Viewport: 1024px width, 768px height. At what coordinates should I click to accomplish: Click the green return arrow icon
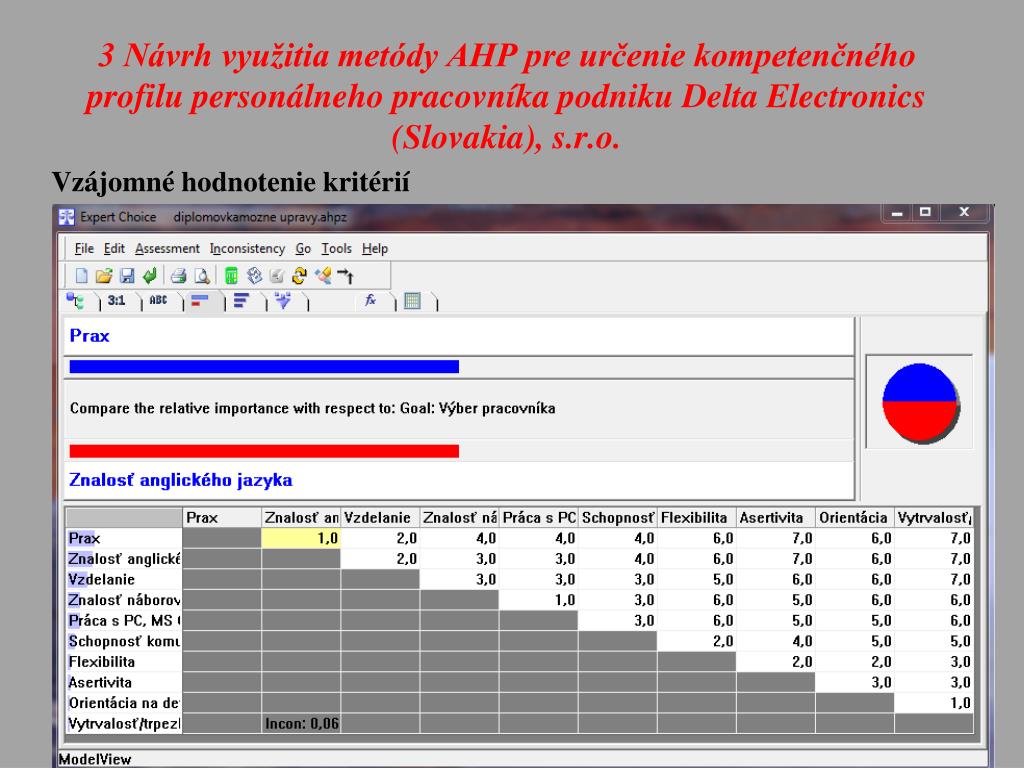coord(150,276)
